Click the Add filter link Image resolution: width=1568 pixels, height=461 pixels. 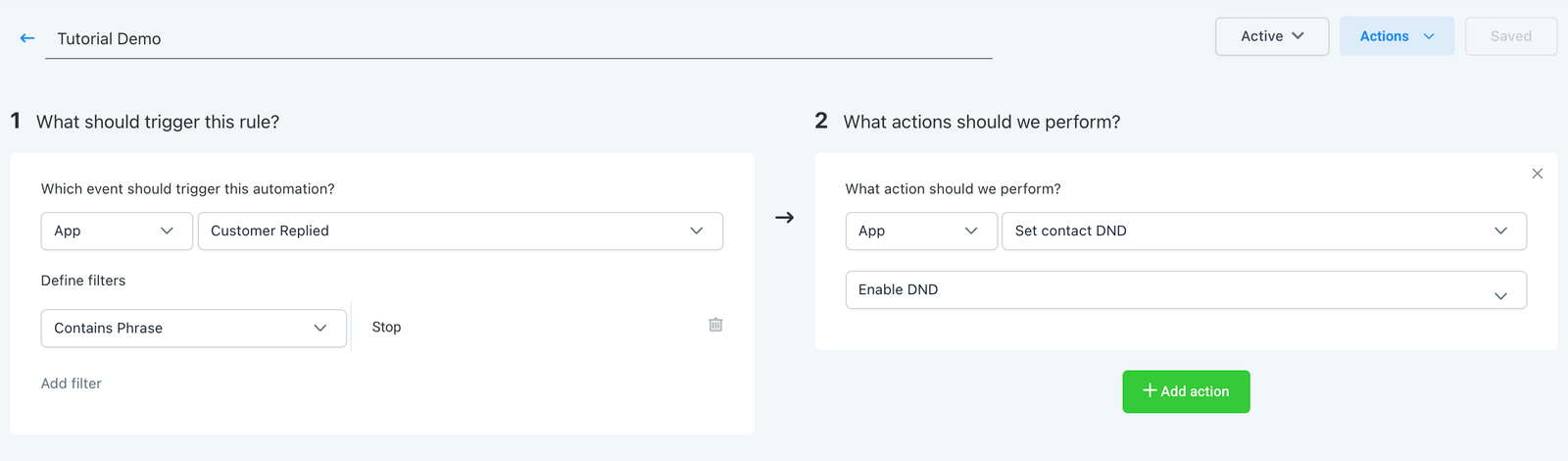(72, 384)
